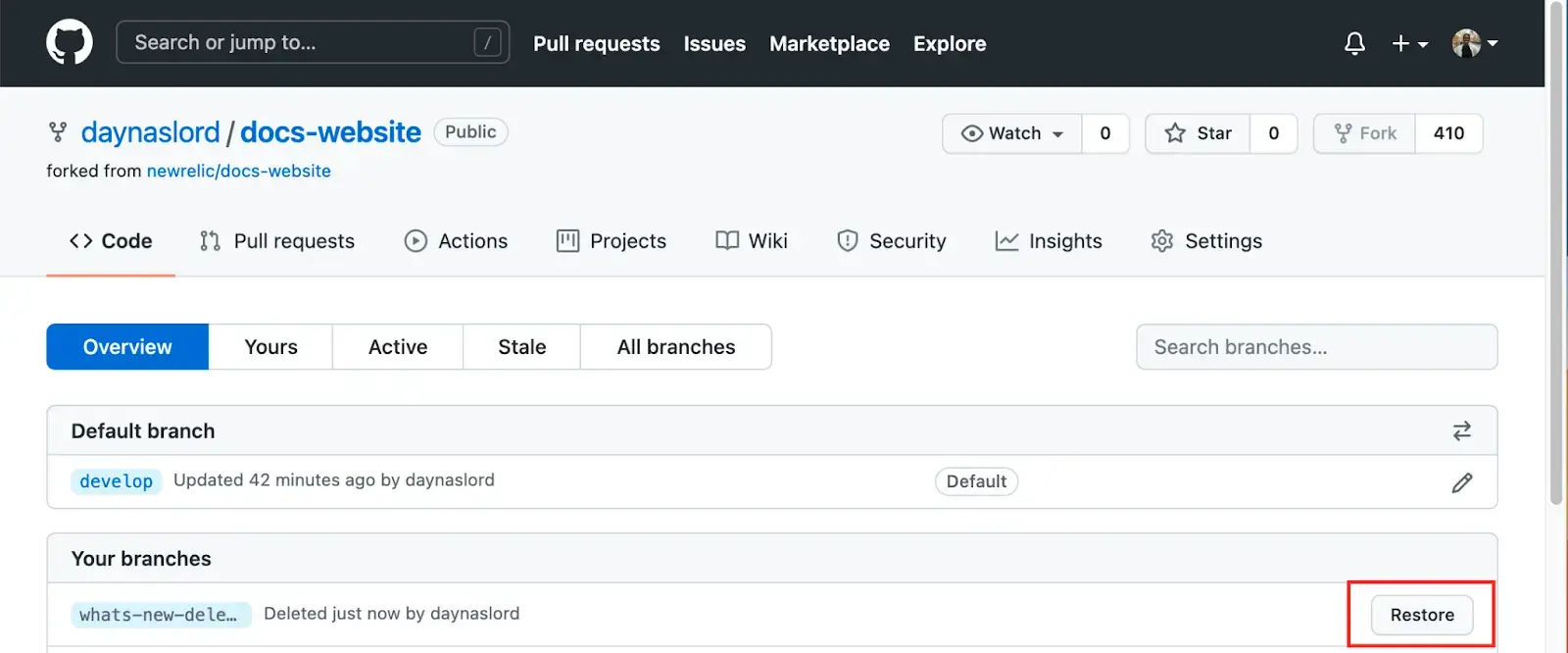Open the profile avatar menu
The height and width of the screenshot is (653, 1568).
coord(1474,43)
